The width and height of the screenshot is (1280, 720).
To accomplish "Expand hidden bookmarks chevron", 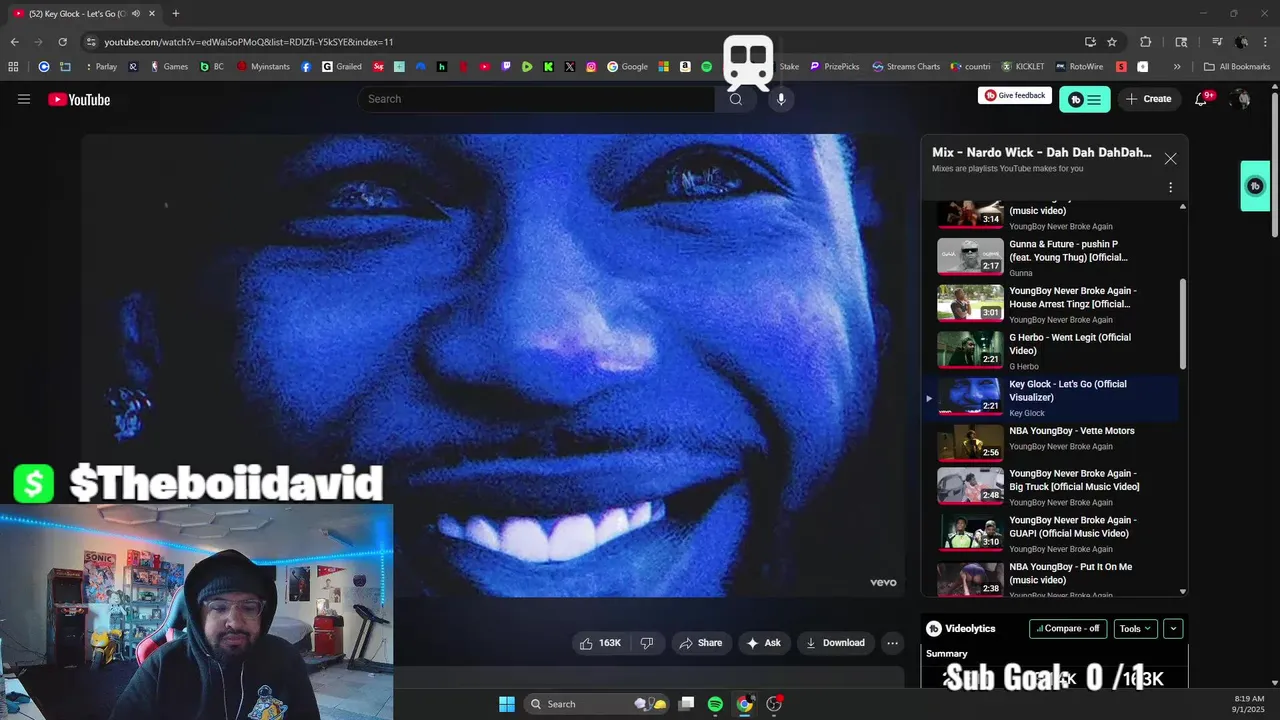I will coord(1177,67).
